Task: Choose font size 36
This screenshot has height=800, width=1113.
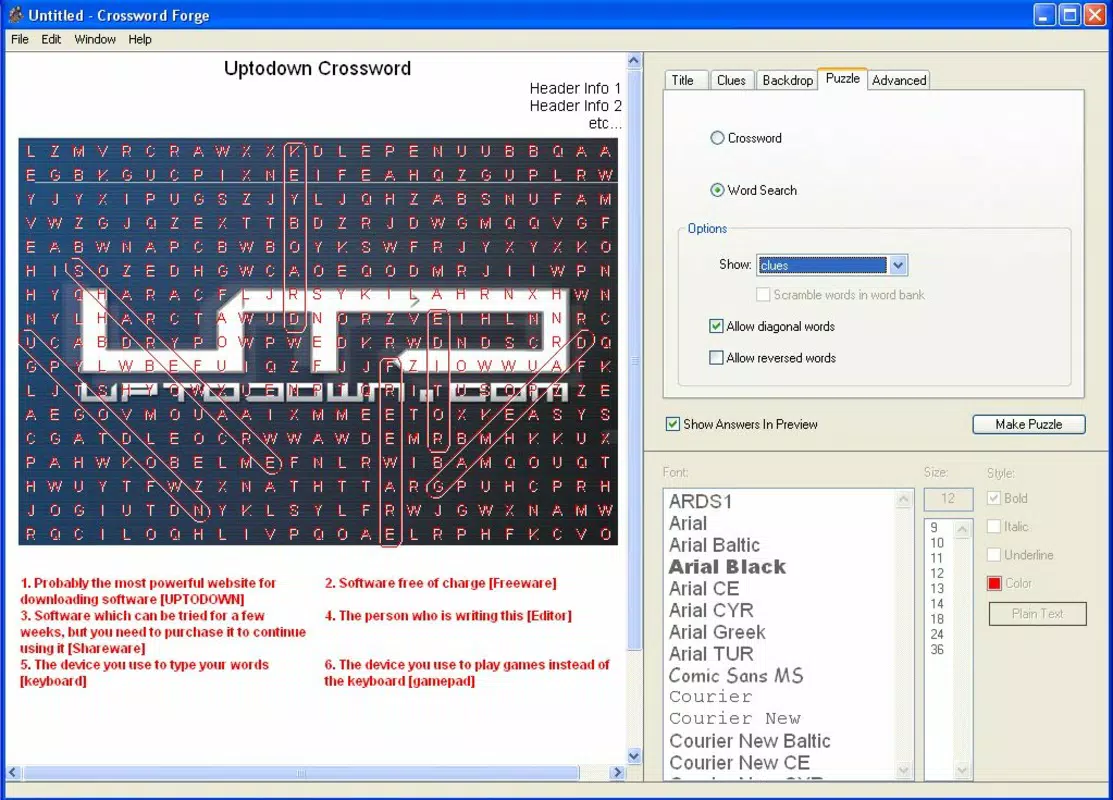Action: pos(937,650)
